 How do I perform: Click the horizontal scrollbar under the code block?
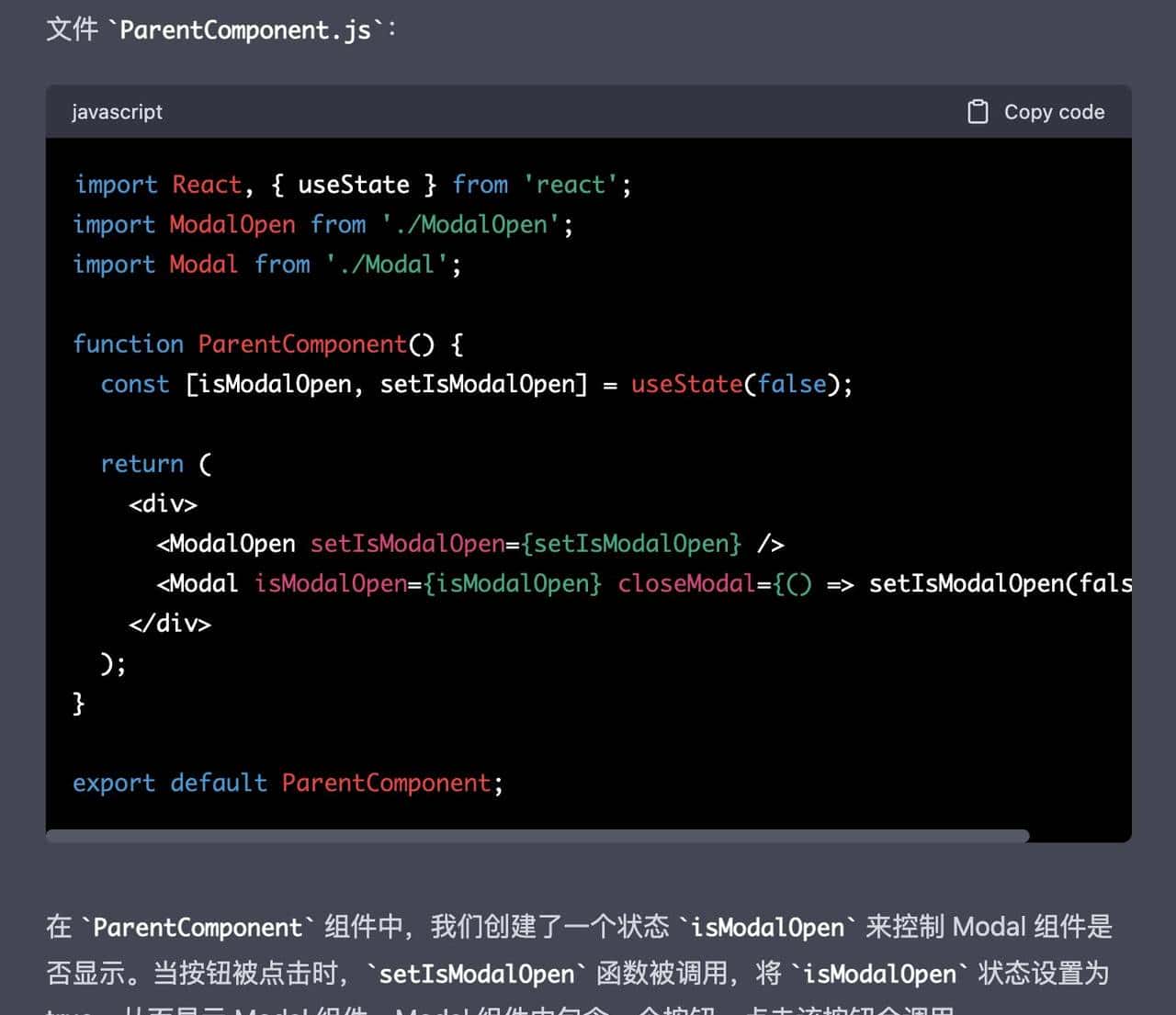(537, 836)
